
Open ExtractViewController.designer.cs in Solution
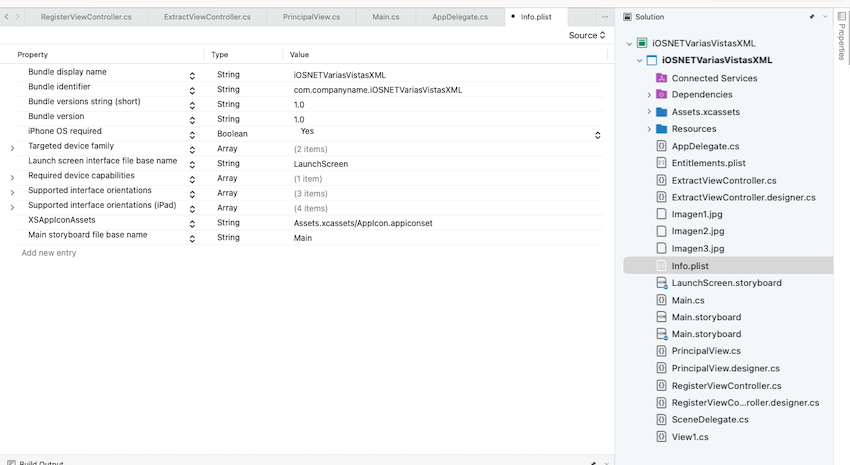point(744,197)
